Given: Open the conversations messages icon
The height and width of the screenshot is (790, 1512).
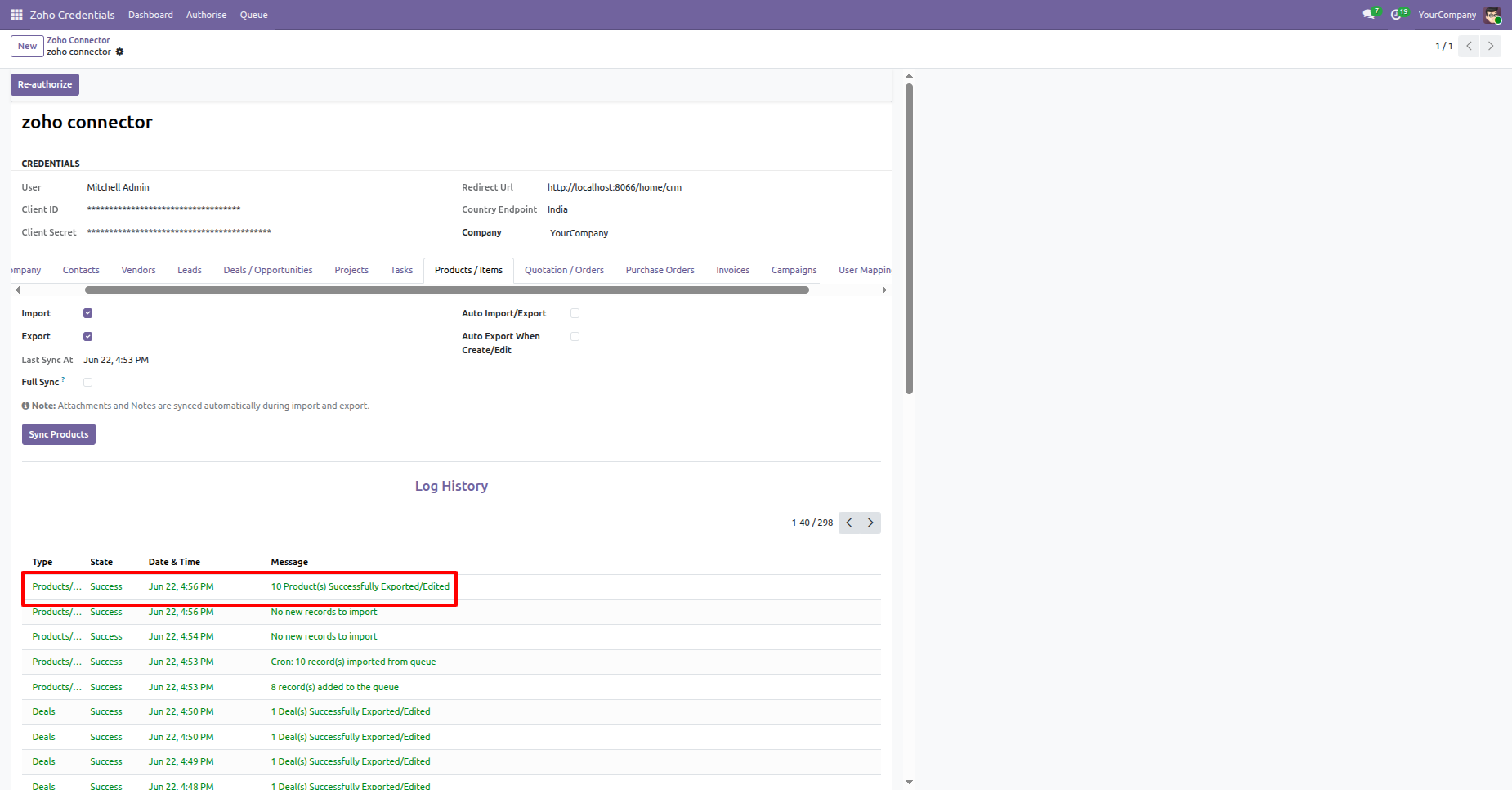Looking at the screenshot, I should point(1369,15).
